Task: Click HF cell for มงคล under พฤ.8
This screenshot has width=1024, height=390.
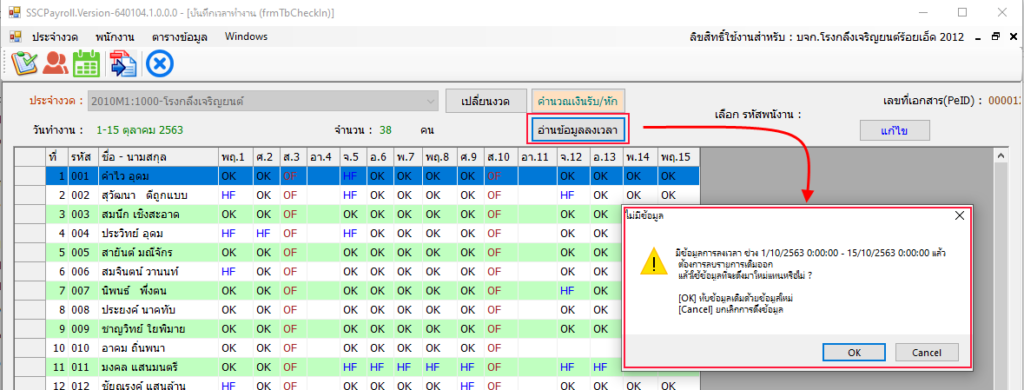Action: pyautogui.click(x=439, y=367)
